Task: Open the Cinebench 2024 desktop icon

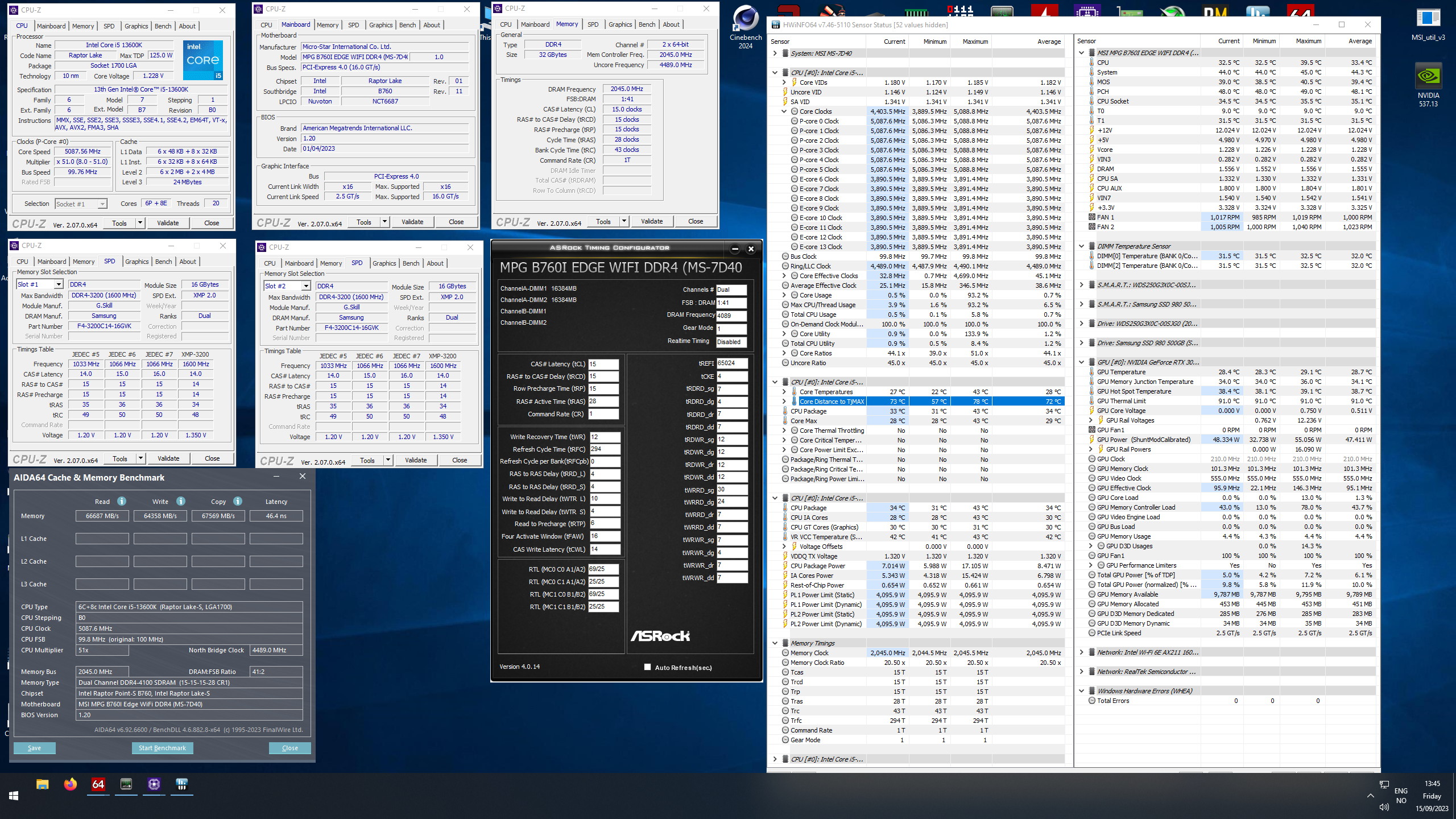Action: tap(746, 26)
